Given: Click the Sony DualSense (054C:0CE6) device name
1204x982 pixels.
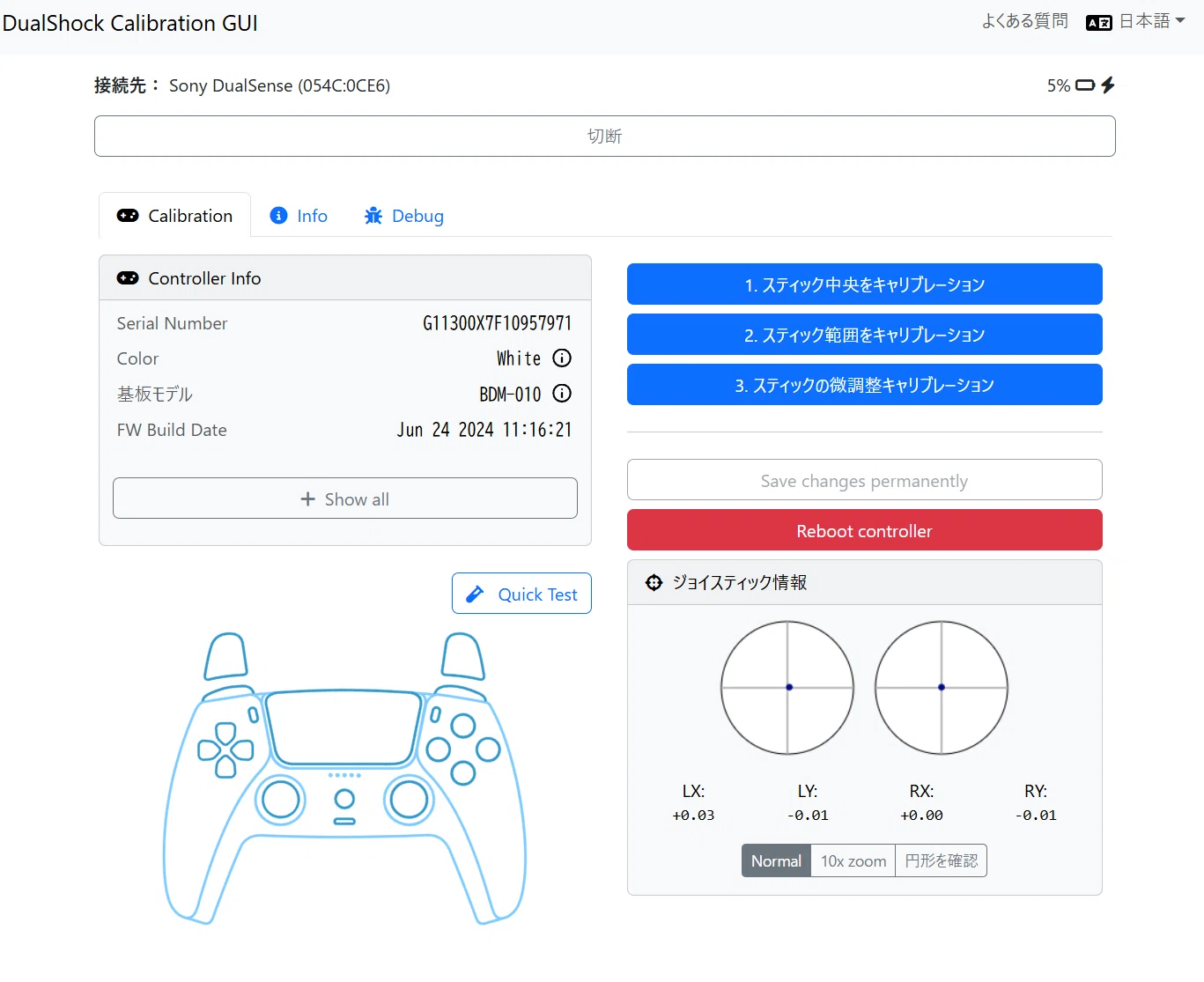Looking at the screenshot, I should click(279, 85).
